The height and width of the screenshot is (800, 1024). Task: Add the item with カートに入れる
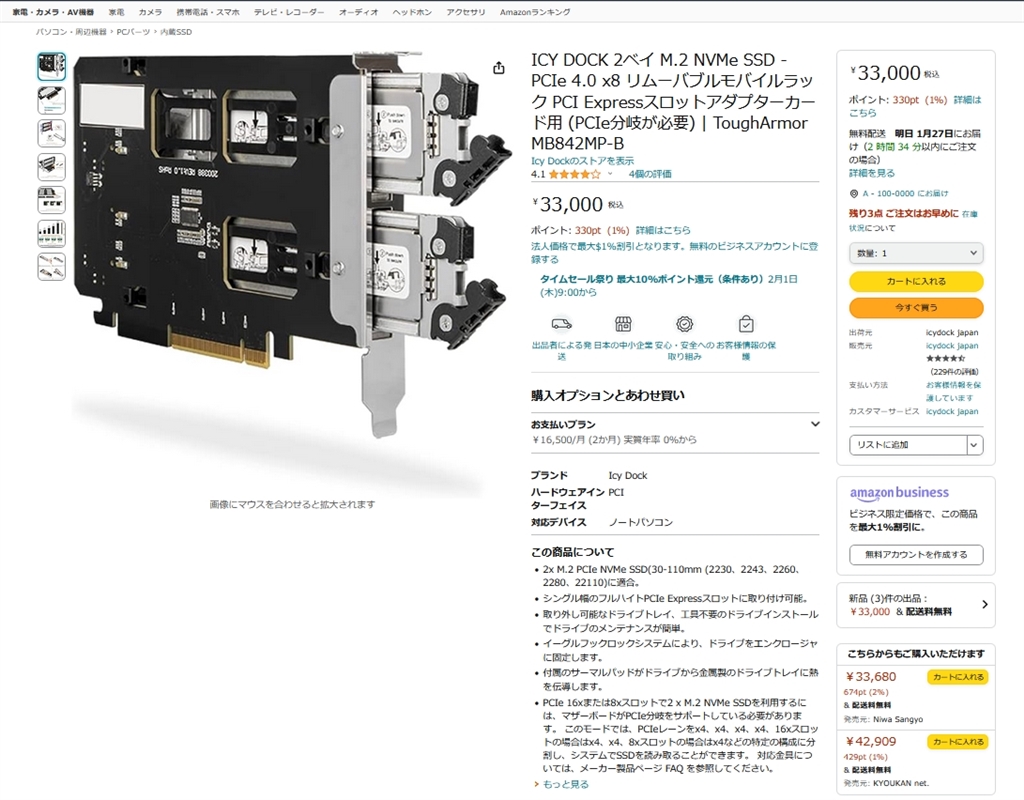[x=916, y=281]
